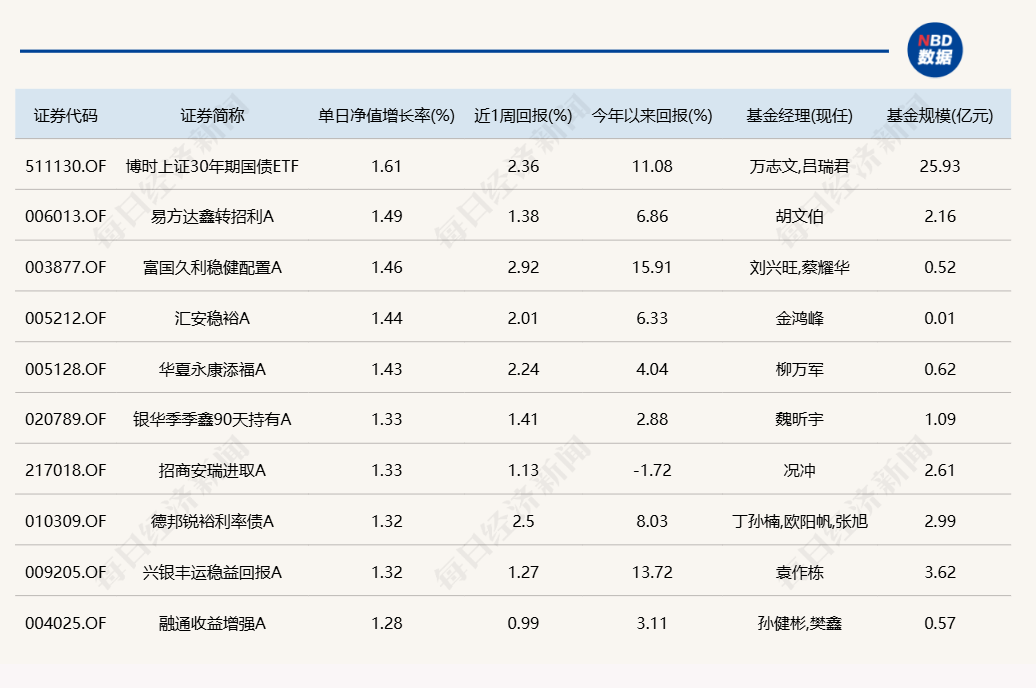Image resolution: width=1036 pixels, height=688 pixels.
Task: Click year-to-date return 6.86
Action: pos(652,216)
